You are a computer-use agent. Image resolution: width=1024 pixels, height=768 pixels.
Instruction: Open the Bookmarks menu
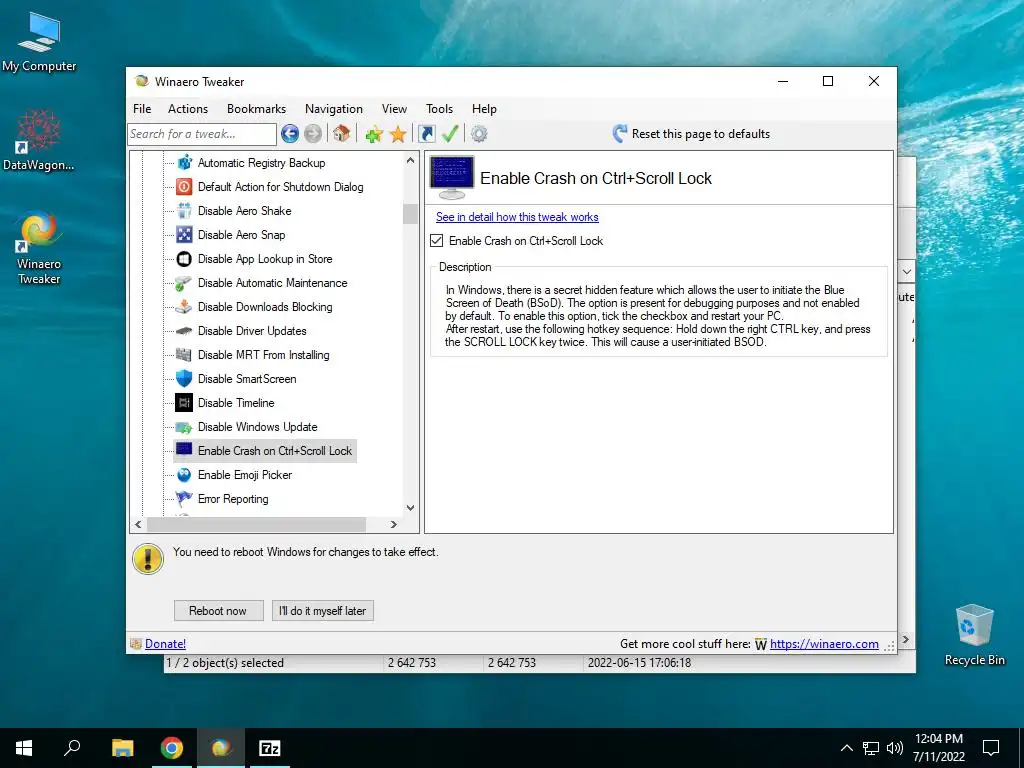[x=257, y=109]
